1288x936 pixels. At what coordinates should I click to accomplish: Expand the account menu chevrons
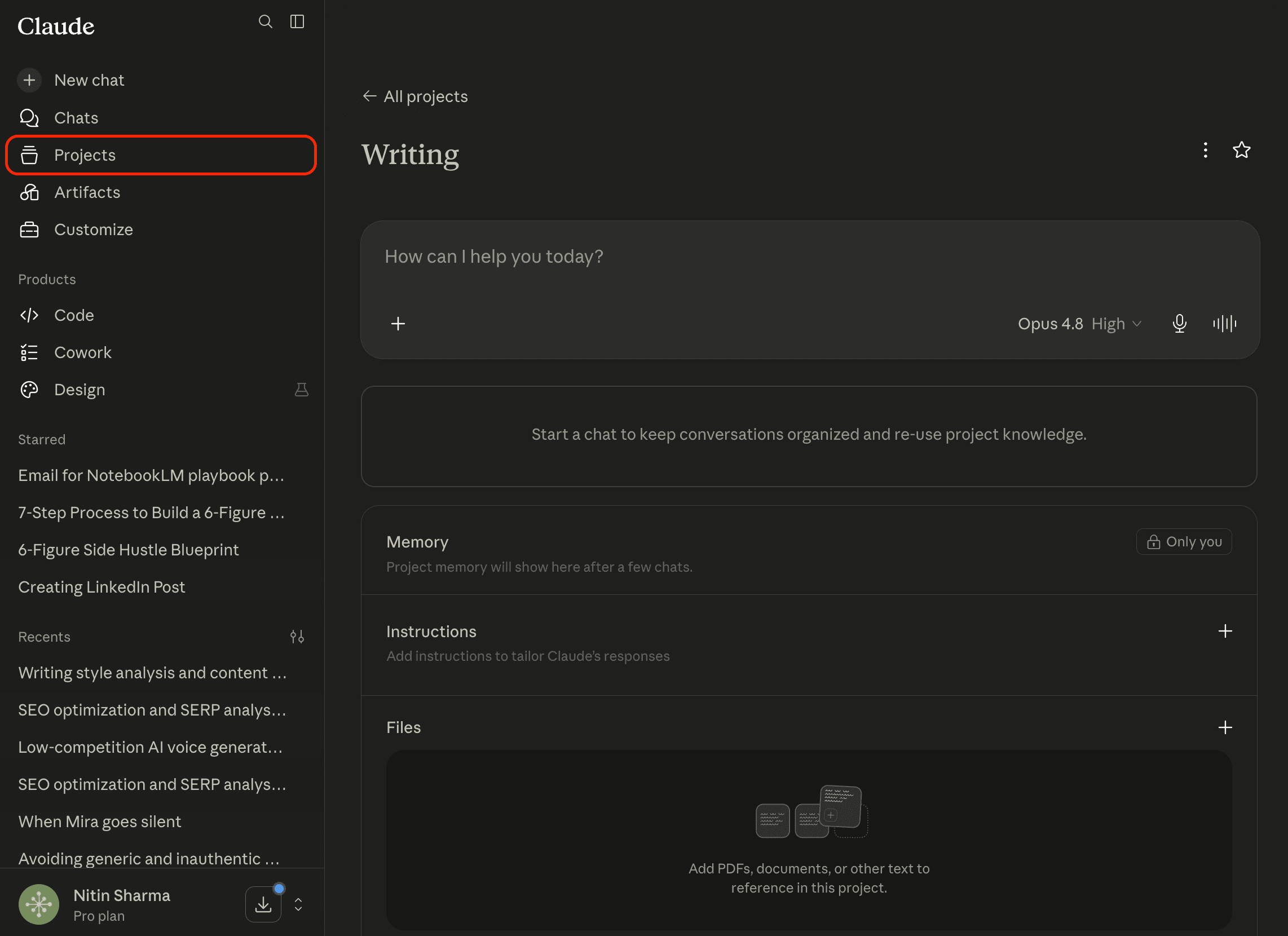point(298,904)
